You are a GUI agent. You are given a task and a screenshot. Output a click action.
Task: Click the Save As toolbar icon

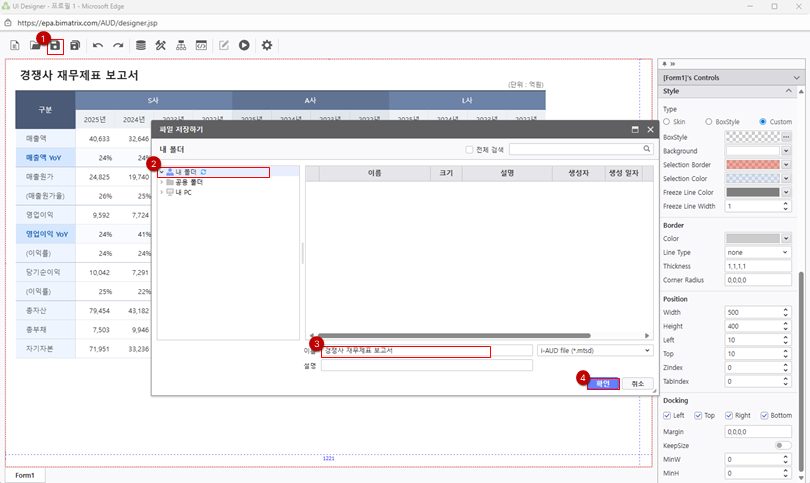(x=75, y=45)
